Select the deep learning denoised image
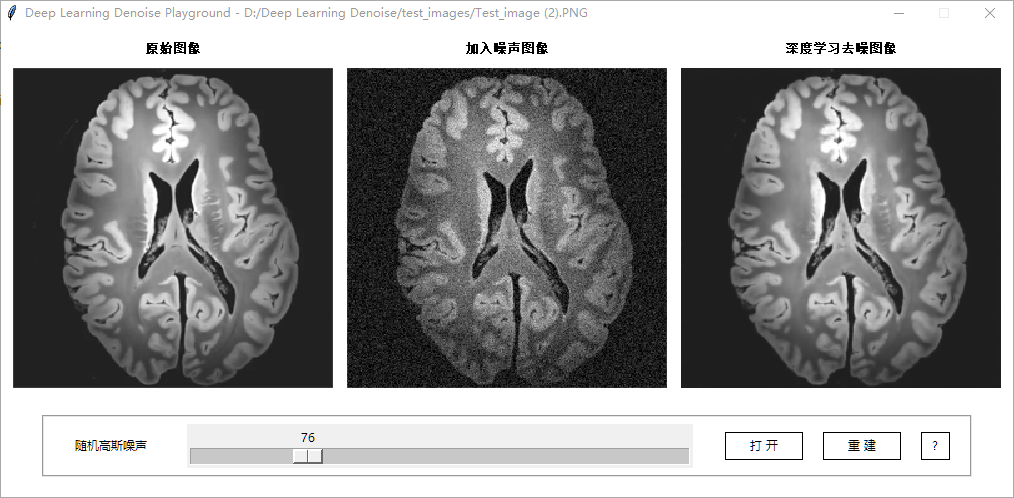Screen dimensions: 1014x498 [x=841, y=228]
